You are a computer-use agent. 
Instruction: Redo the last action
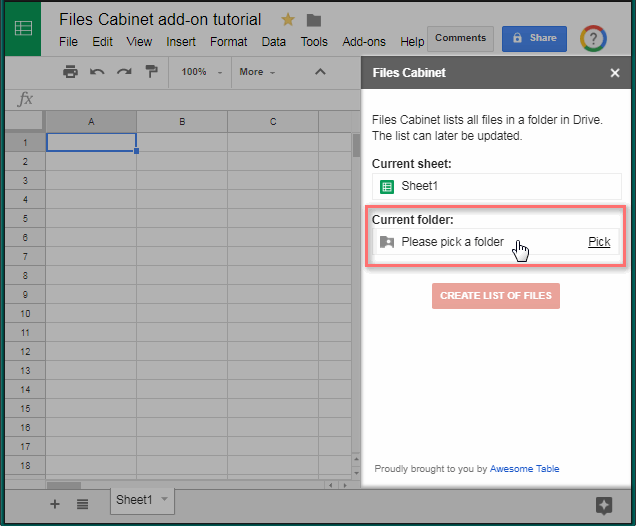[124, 72]
